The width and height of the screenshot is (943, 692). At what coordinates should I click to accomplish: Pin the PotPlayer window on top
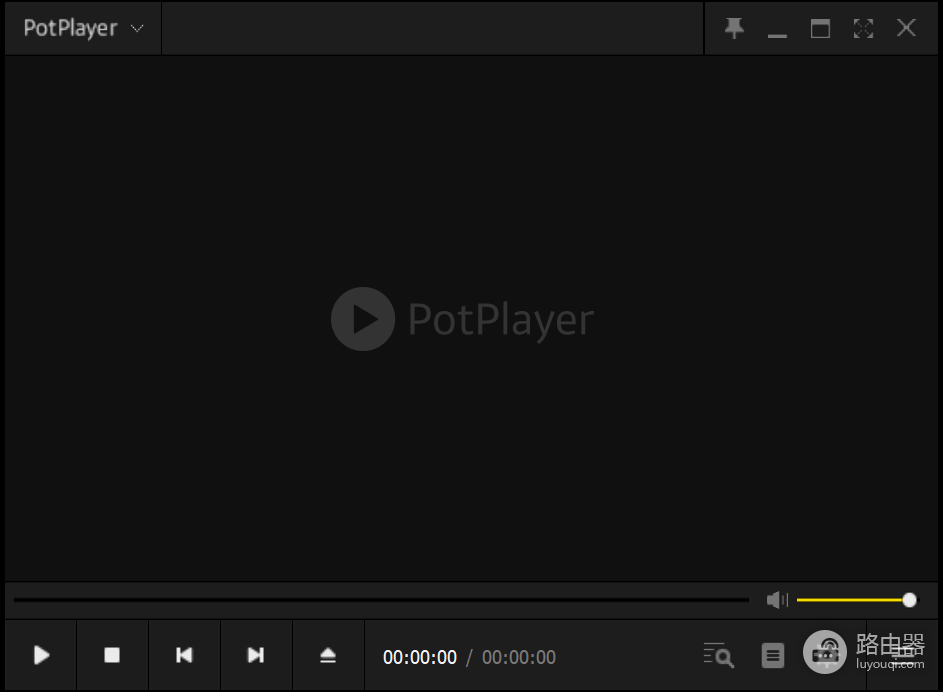pyautogui.click(x=734, y=28)
